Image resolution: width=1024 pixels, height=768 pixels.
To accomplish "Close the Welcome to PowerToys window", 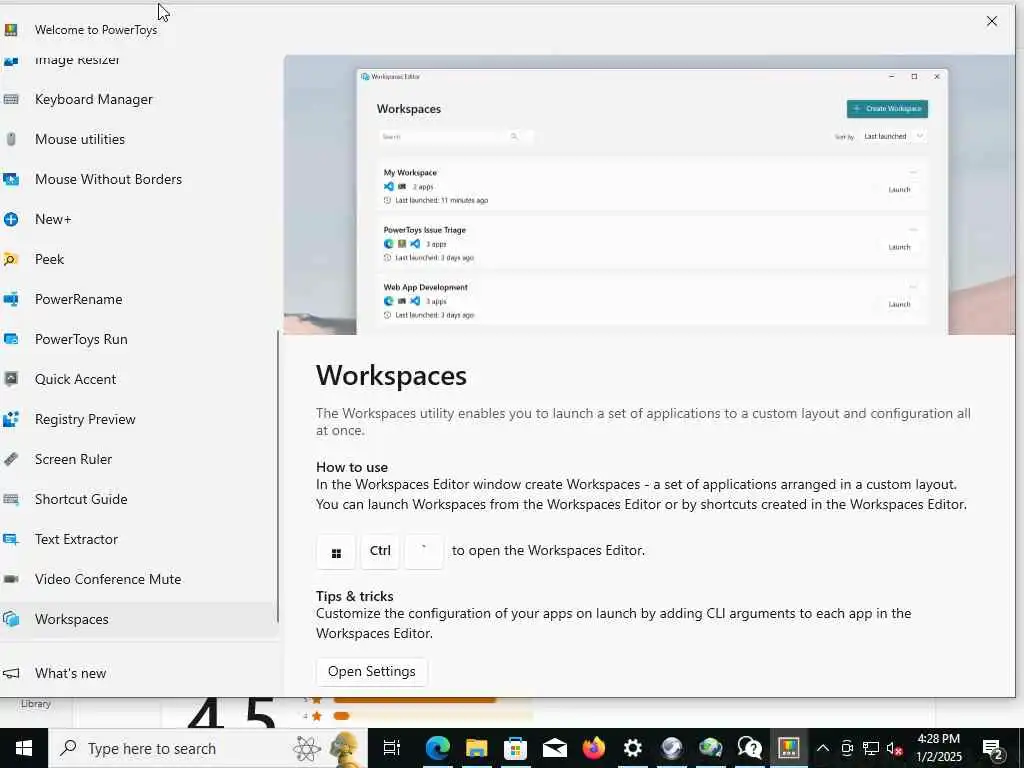I will (x=991, y=22).
